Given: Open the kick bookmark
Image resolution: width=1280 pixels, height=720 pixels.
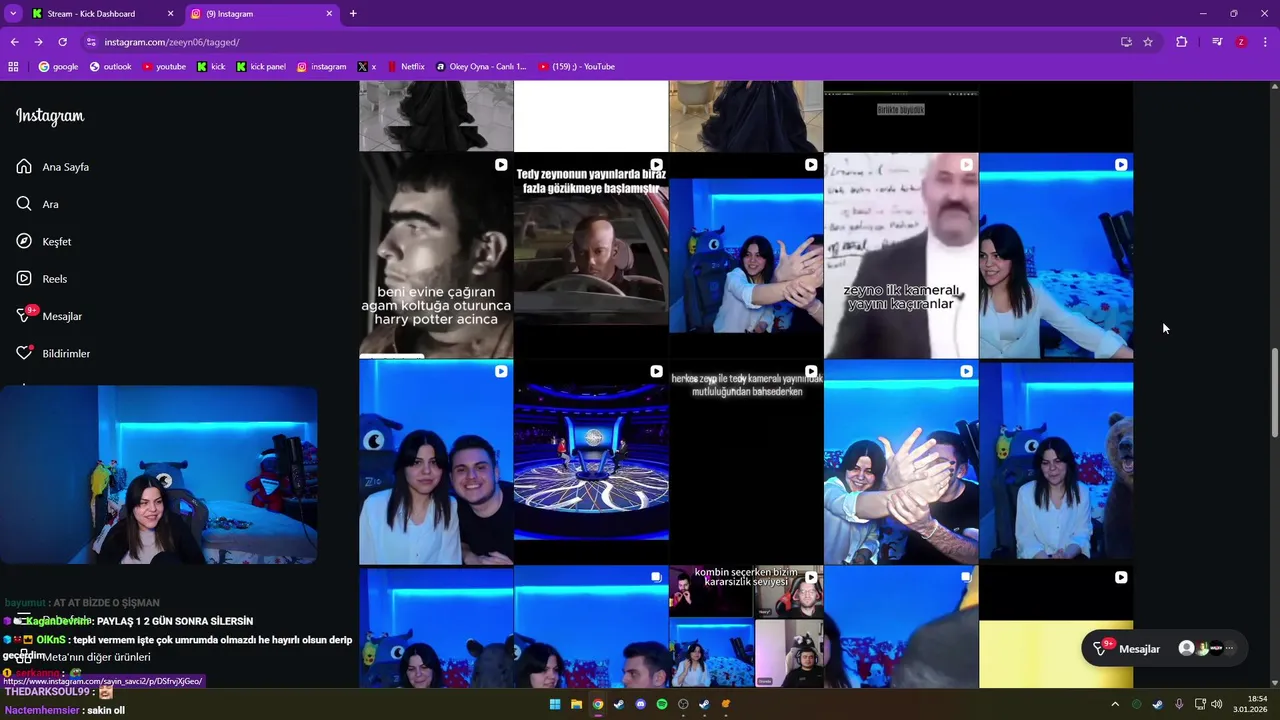Looking at the screenshot, I should [x=211, y=67].
